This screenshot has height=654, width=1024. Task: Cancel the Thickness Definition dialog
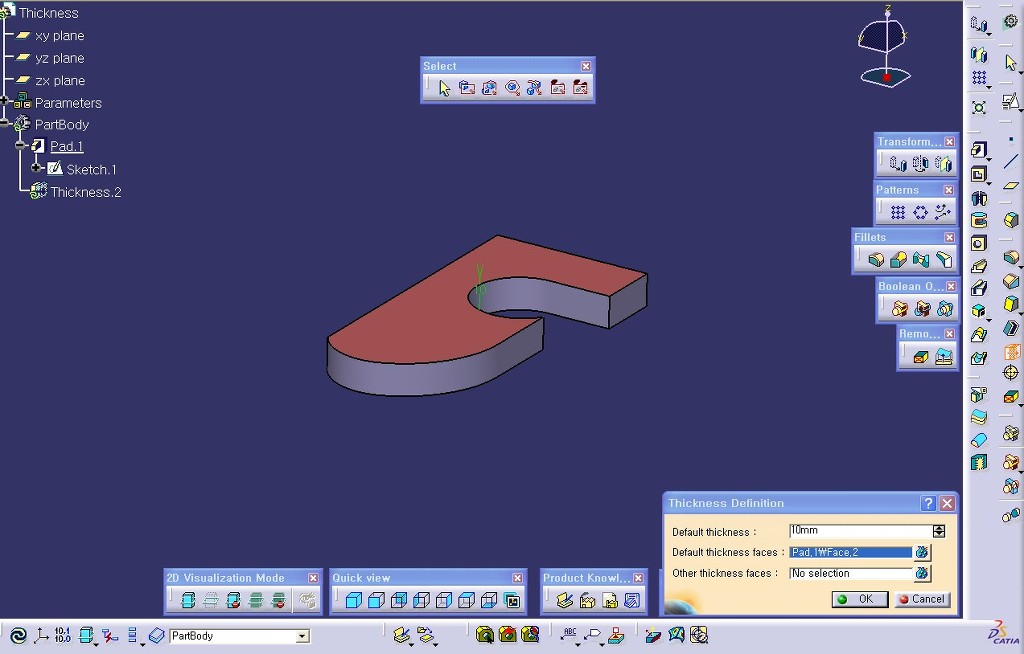[921, 599]
